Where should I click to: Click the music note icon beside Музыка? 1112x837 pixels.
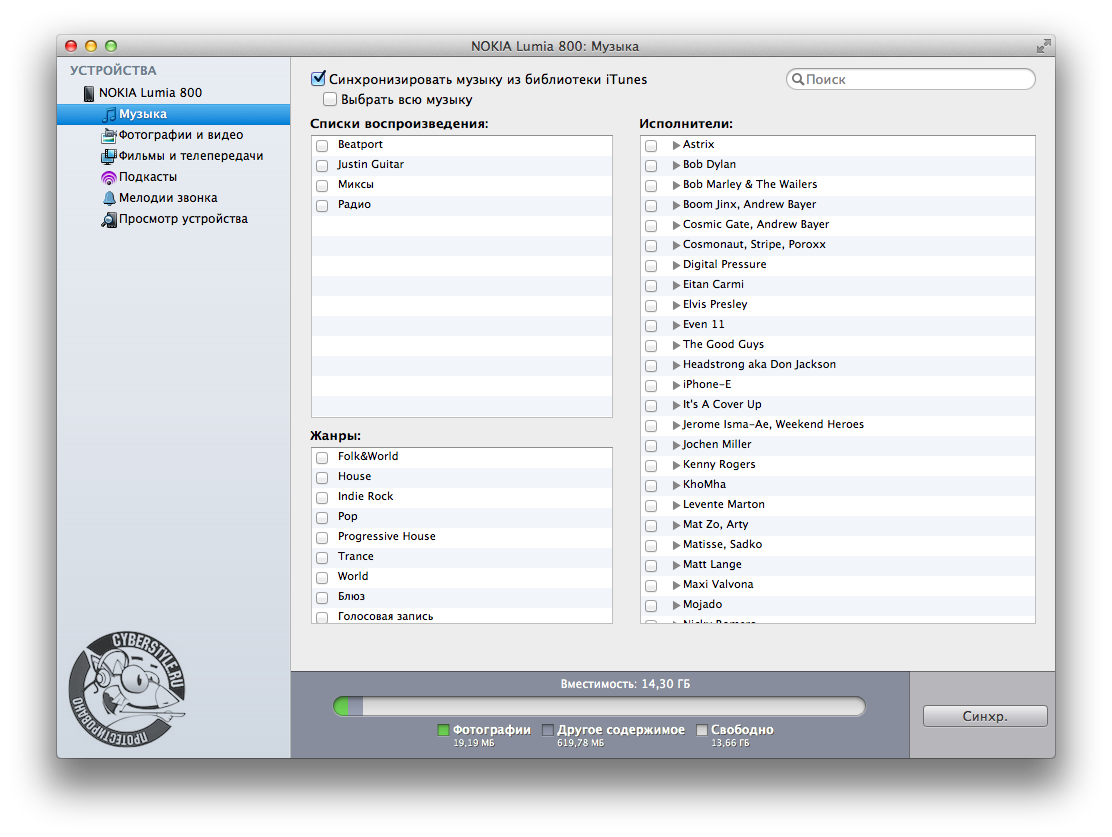[109, 114]
